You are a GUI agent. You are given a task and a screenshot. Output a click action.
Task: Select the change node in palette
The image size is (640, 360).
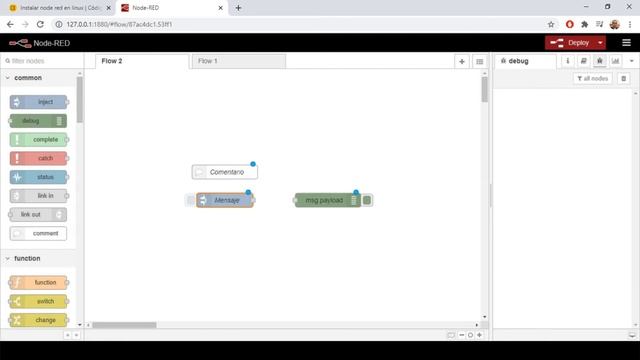tap(39, 320)
